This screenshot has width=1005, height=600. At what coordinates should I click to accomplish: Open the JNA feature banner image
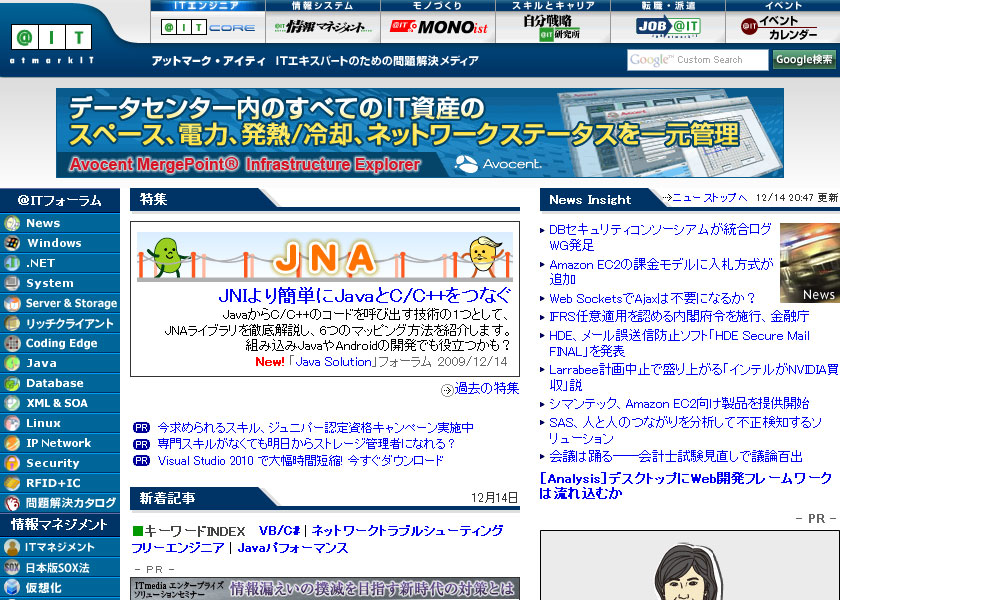(x=324, y=258)
